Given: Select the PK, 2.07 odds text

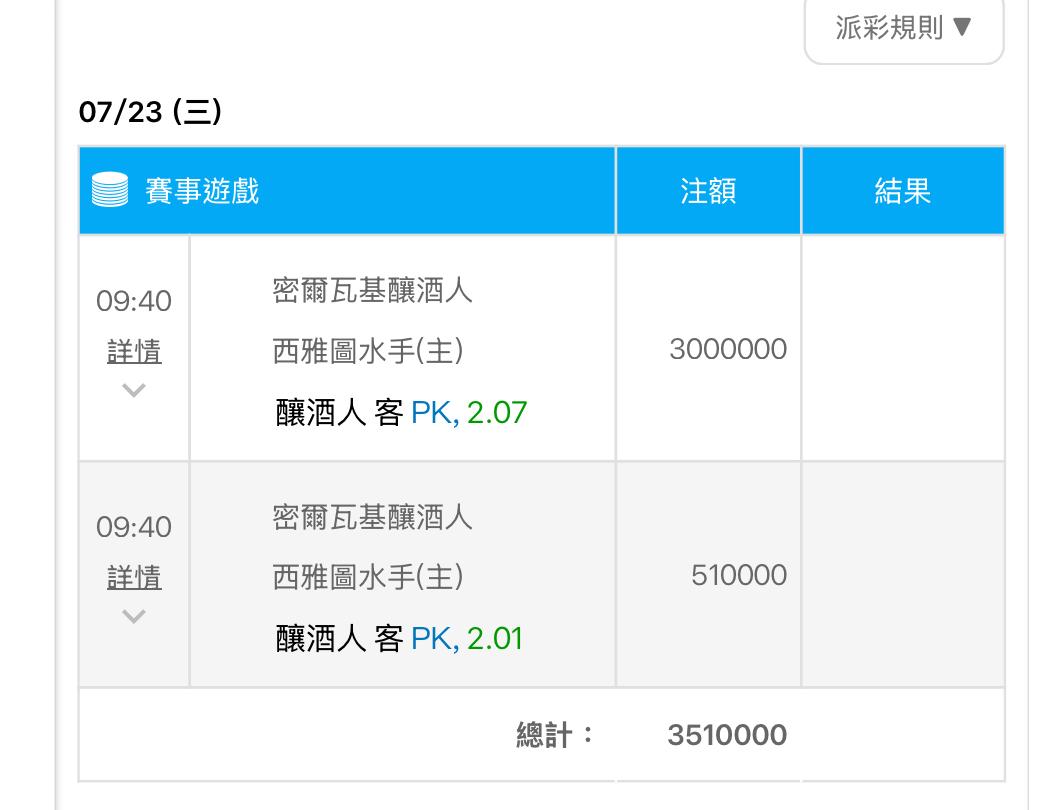Looking at the screenshot, I should coord(468,412).
